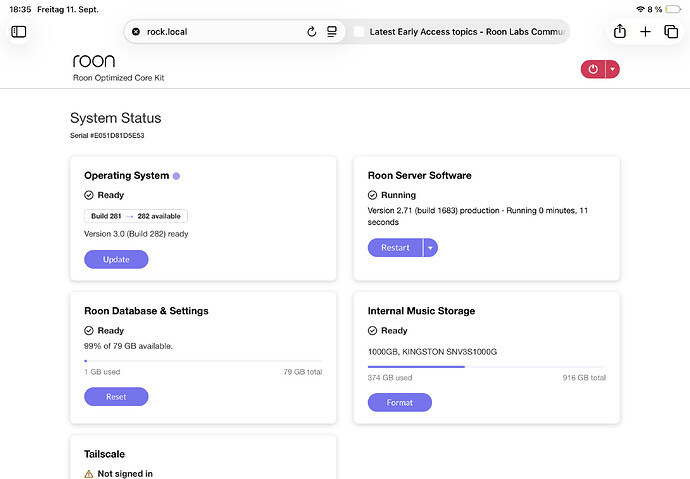The width and height of the screenshot is (690, 479).
Task: Click the Update button
Action: click(116, 260)
